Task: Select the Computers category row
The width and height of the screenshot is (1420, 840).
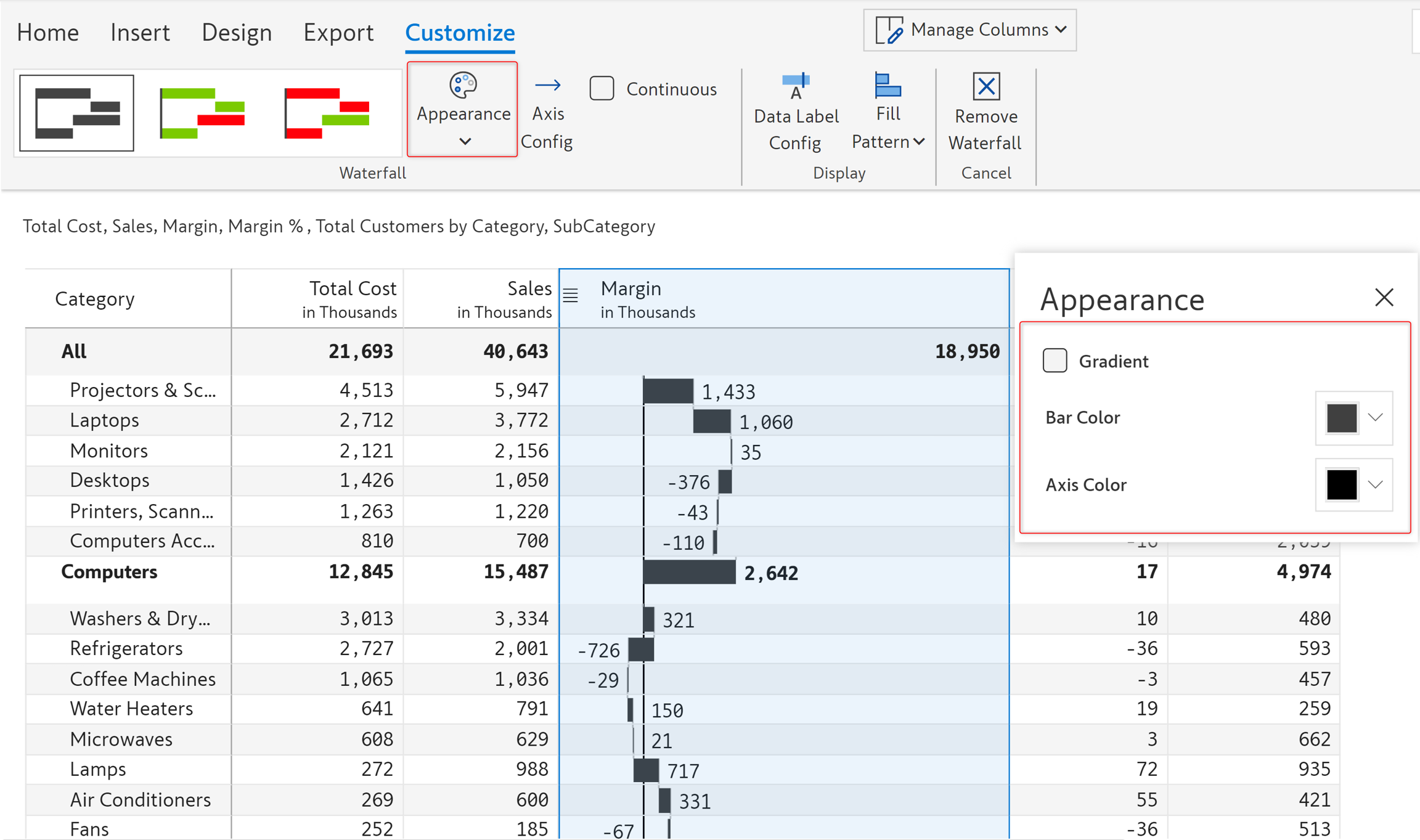Action: coord(109,572)
